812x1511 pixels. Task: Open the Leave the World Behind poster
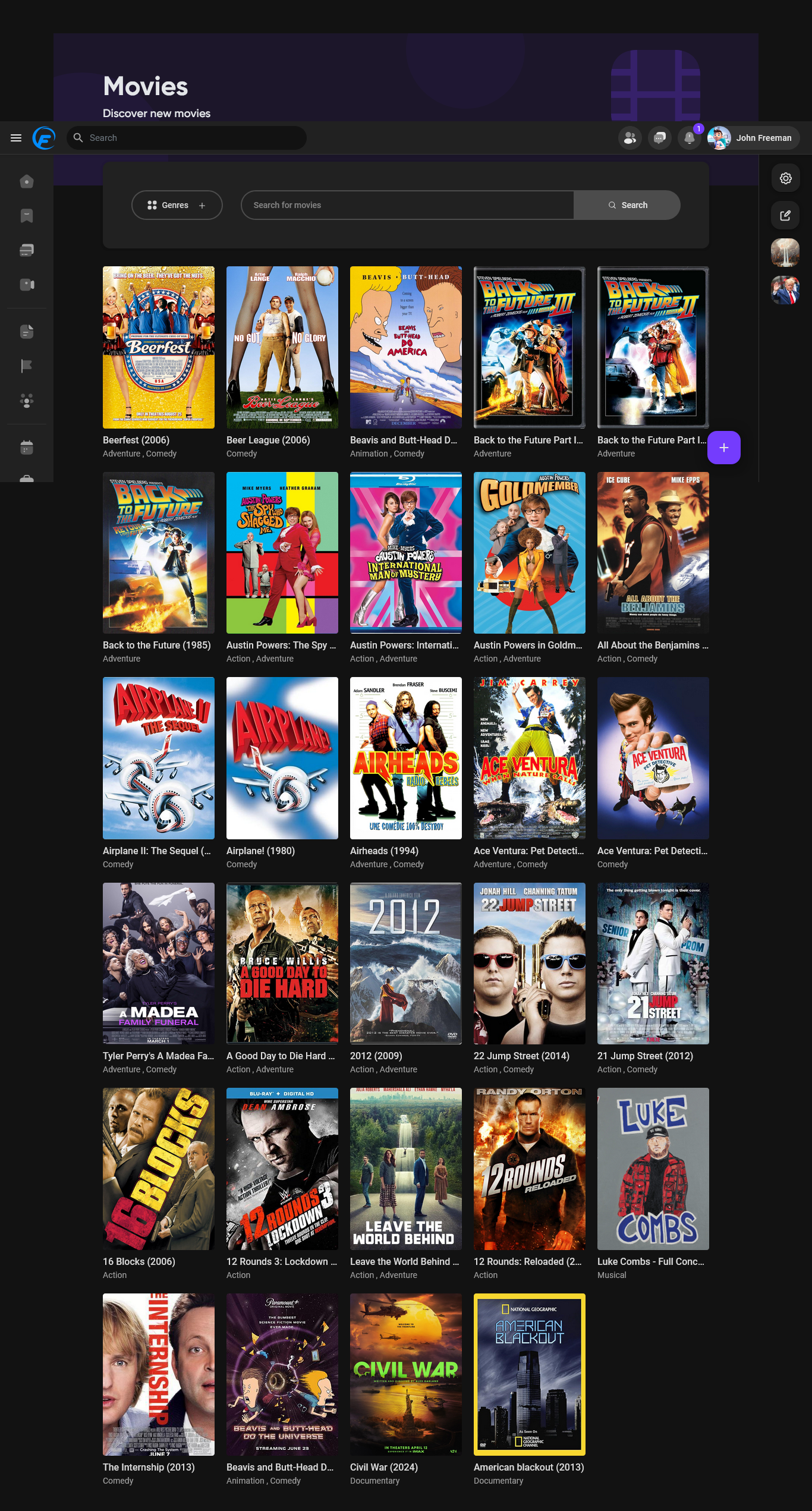pyautogui.click(x=406, y=1169)
